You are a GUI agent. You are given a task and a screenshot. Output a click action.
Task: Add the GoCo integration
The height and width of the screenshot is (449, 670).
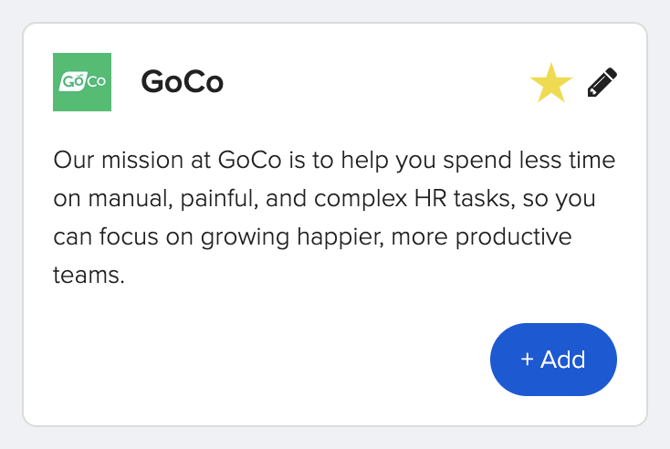click(553, 359)
